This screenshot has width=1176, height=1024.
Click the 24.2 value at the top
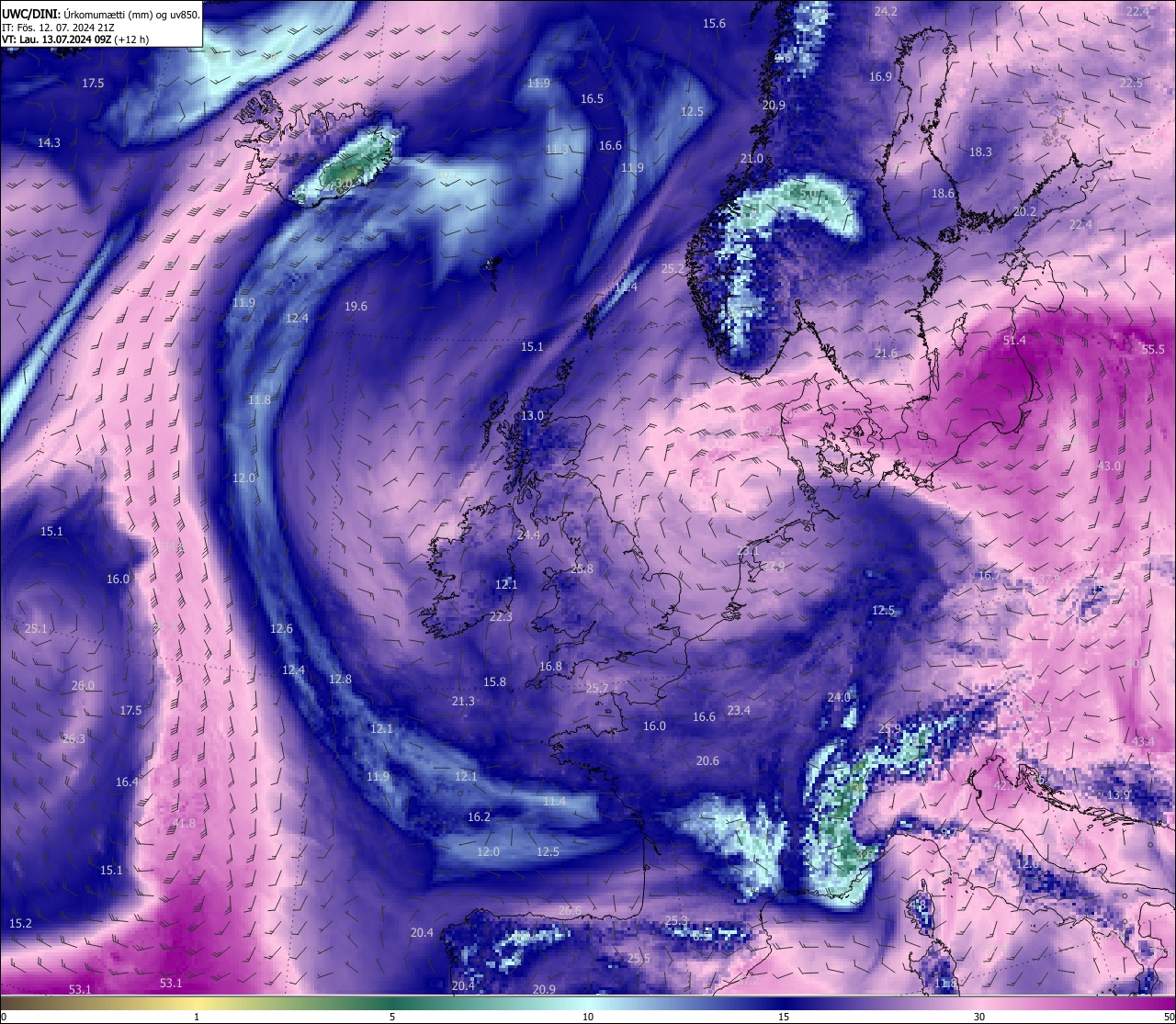coord(886,11)
